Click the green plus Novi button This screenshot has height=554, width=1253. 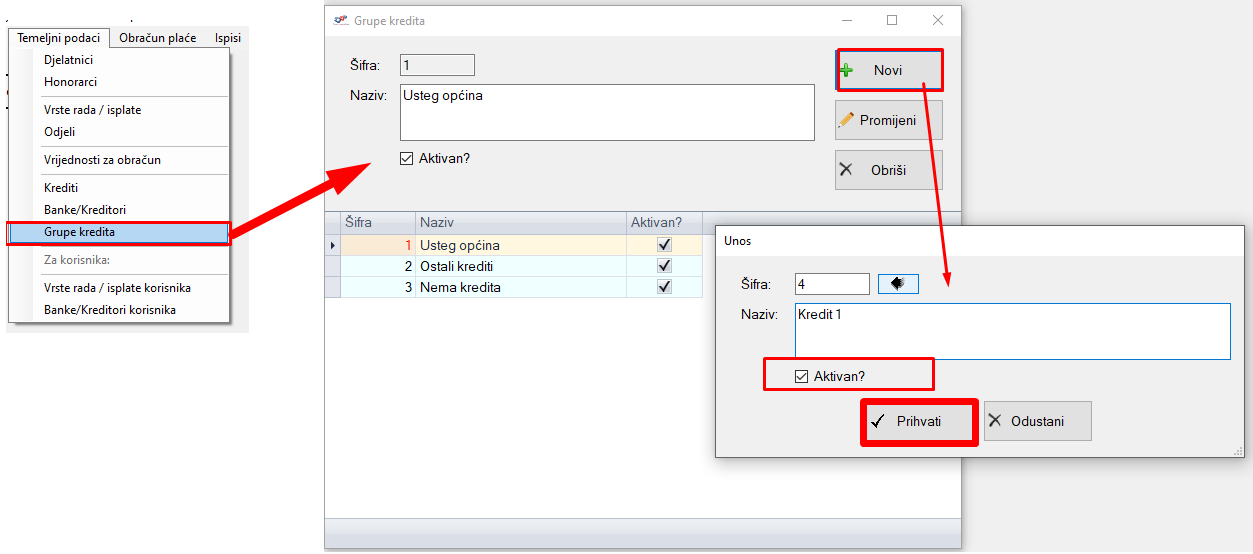coord(889,70)
